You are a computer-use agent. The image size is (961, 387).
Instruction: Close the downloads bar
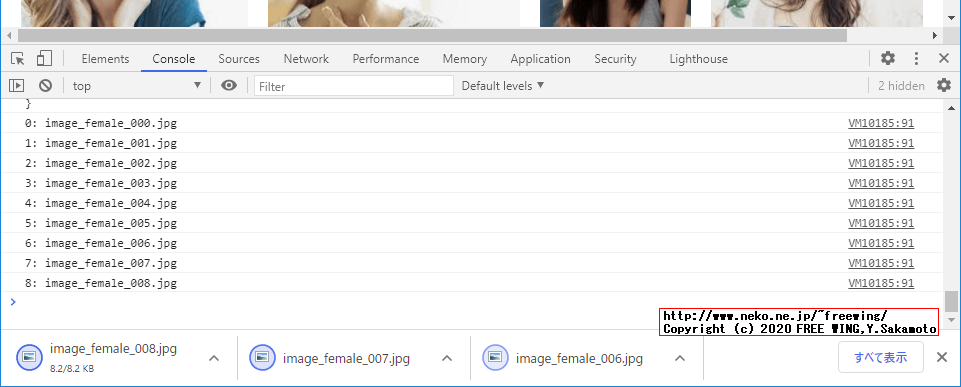click(942, 358)
